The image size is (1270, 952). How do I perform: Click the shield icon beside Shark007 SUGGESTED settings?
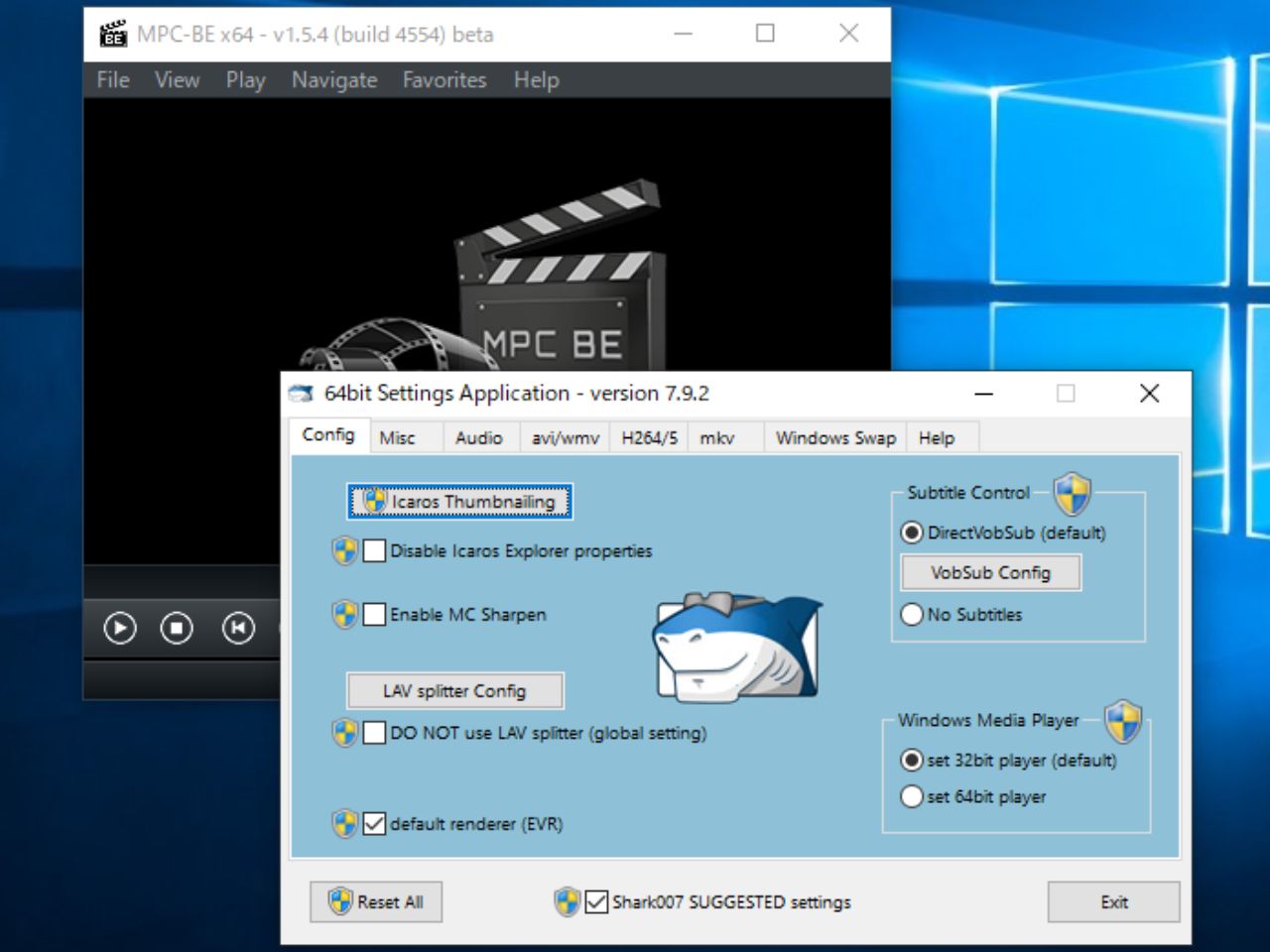(x=567, y=902)
